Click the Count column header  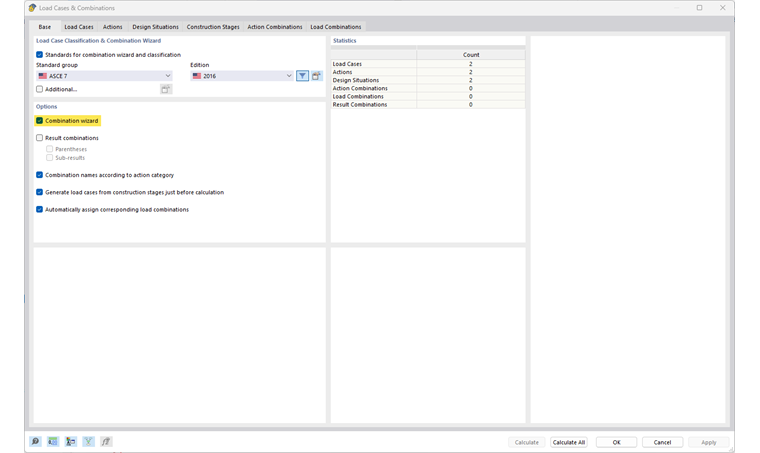tap(471, 55)
